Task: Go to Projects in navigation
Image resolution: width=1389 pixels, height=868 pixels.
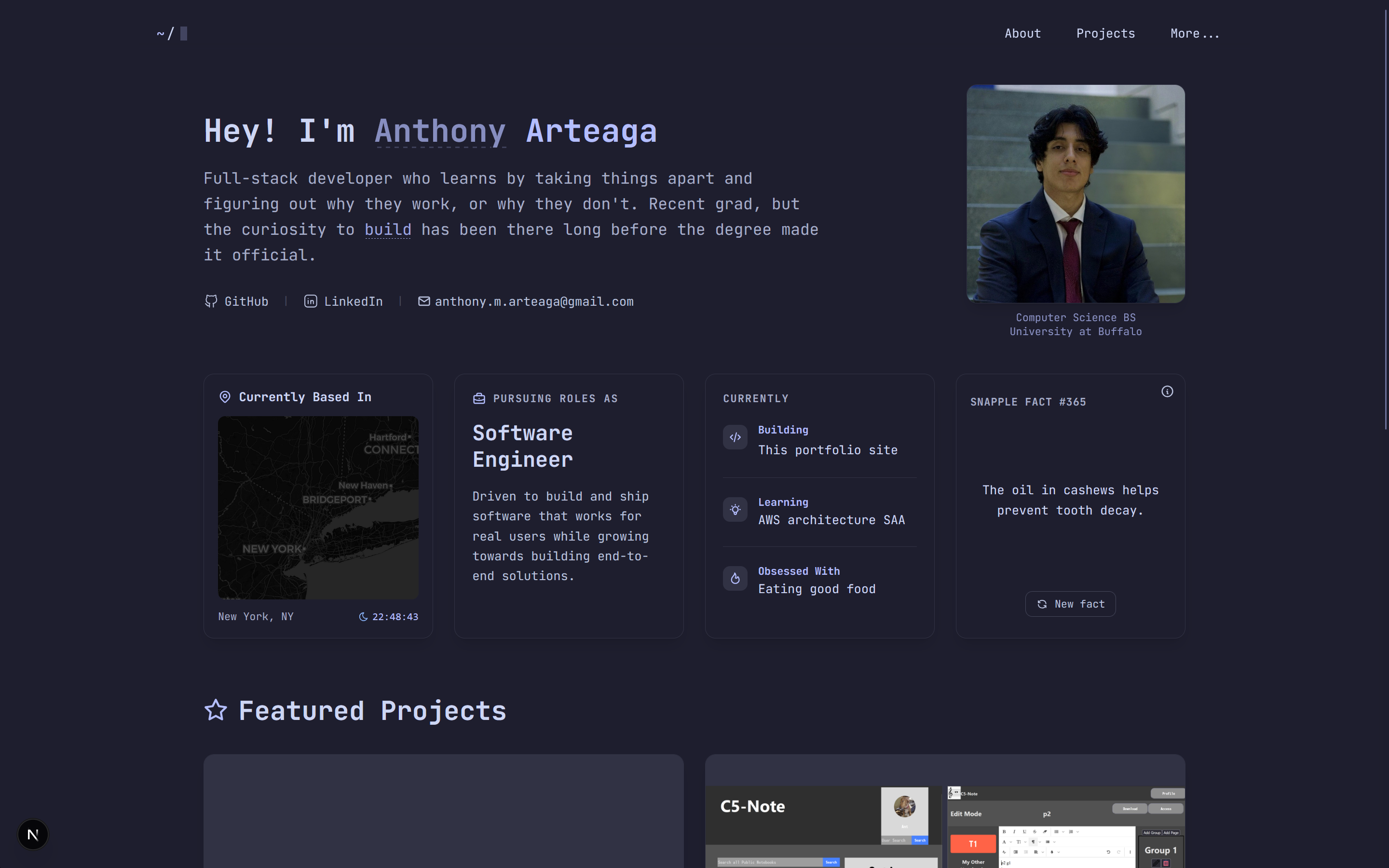Action: point(1105,33)
